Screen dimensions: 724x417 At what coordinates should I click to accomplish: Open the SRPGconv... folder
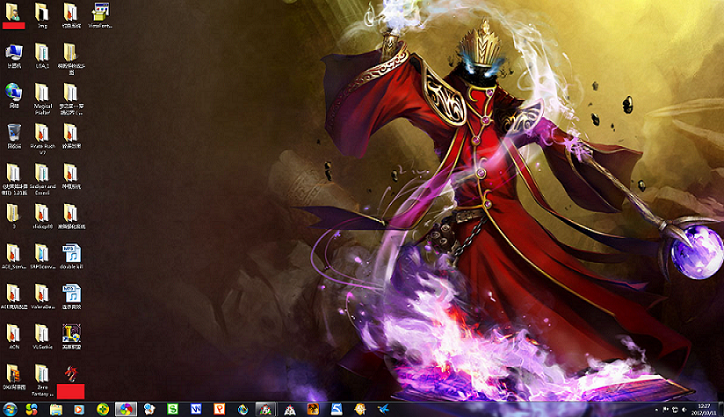coord(42,257)
